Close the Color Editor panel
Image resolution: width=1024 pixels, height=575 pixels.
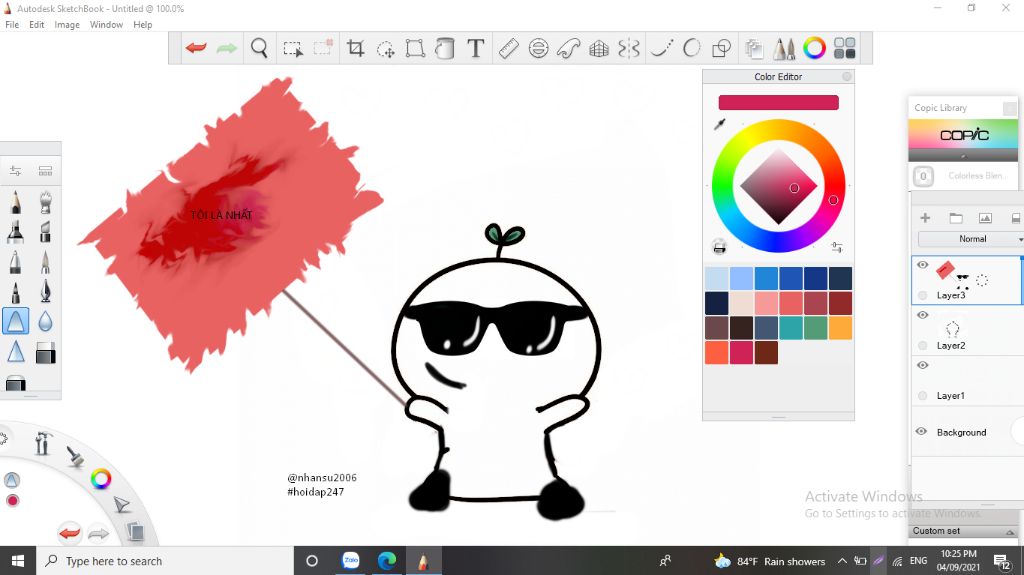coord(847,76)
